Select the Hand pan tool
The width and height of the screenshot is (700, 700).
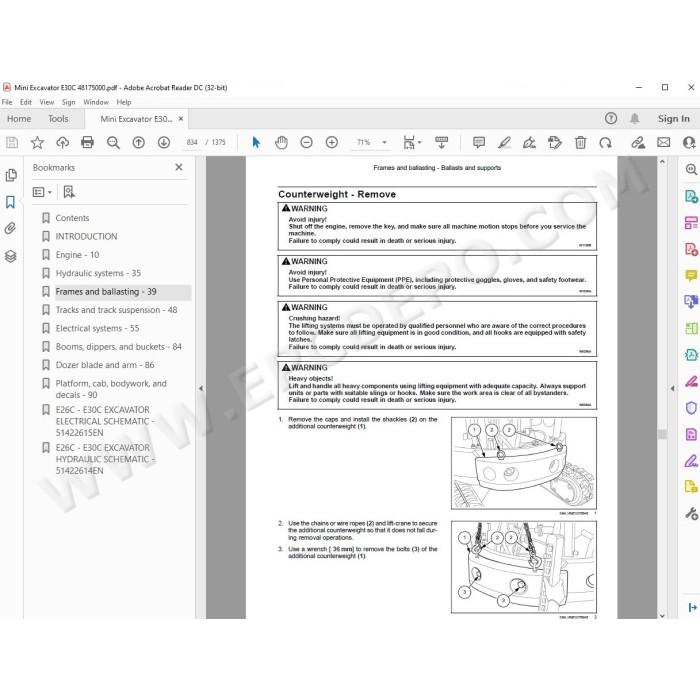281,142
